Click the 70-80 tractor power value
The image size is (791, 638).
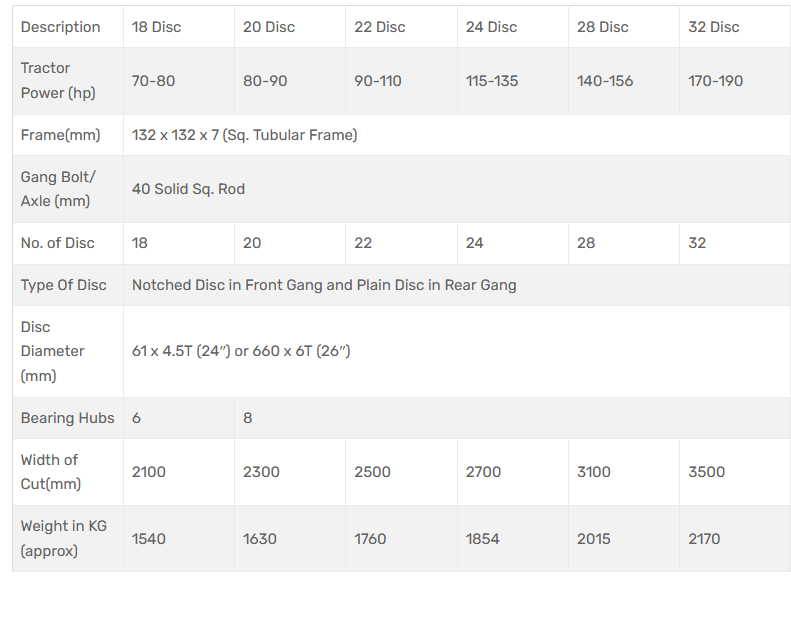point(153,81)
